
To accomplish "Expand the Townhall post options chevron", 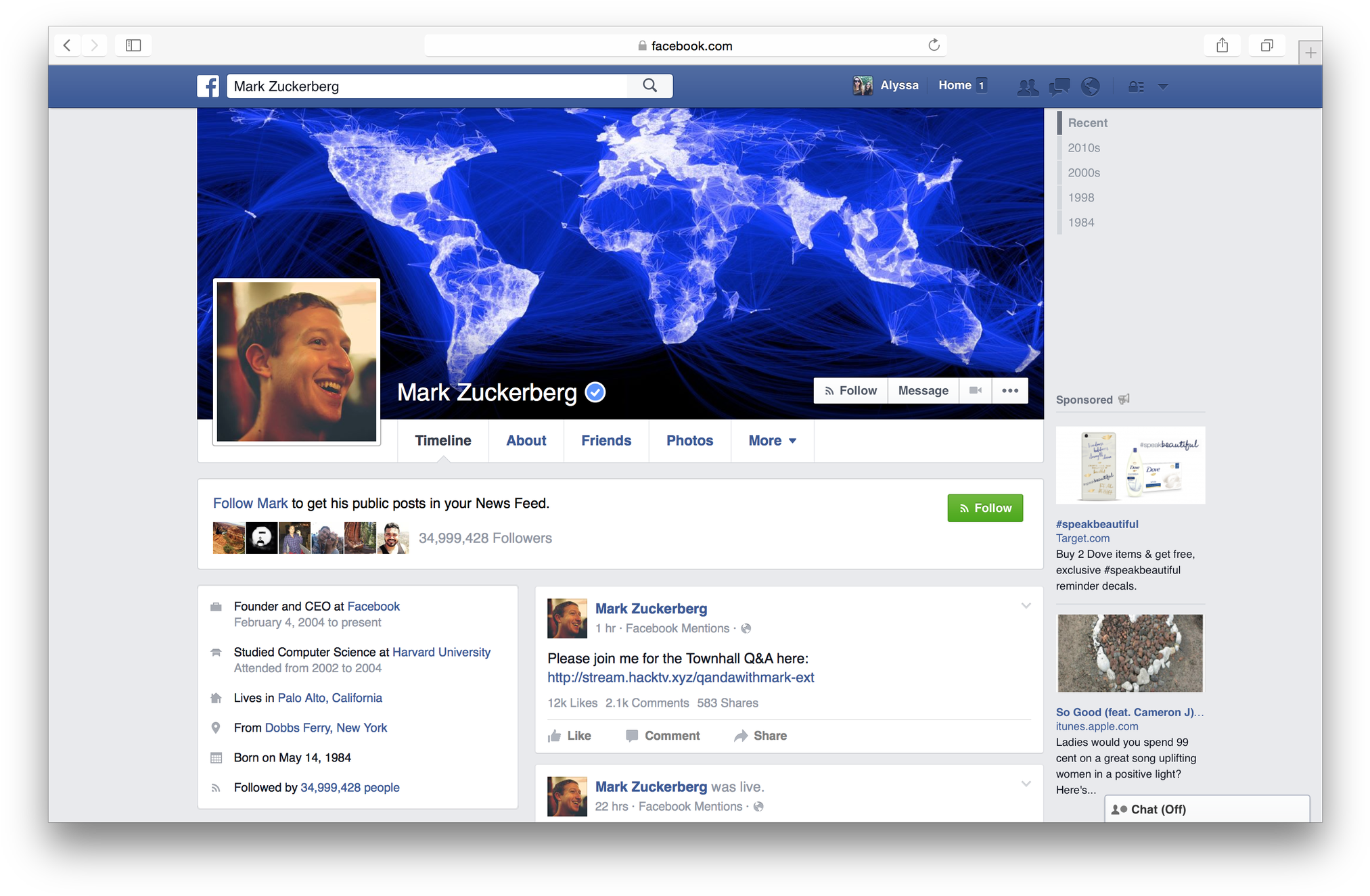I will coord(1026,606).
